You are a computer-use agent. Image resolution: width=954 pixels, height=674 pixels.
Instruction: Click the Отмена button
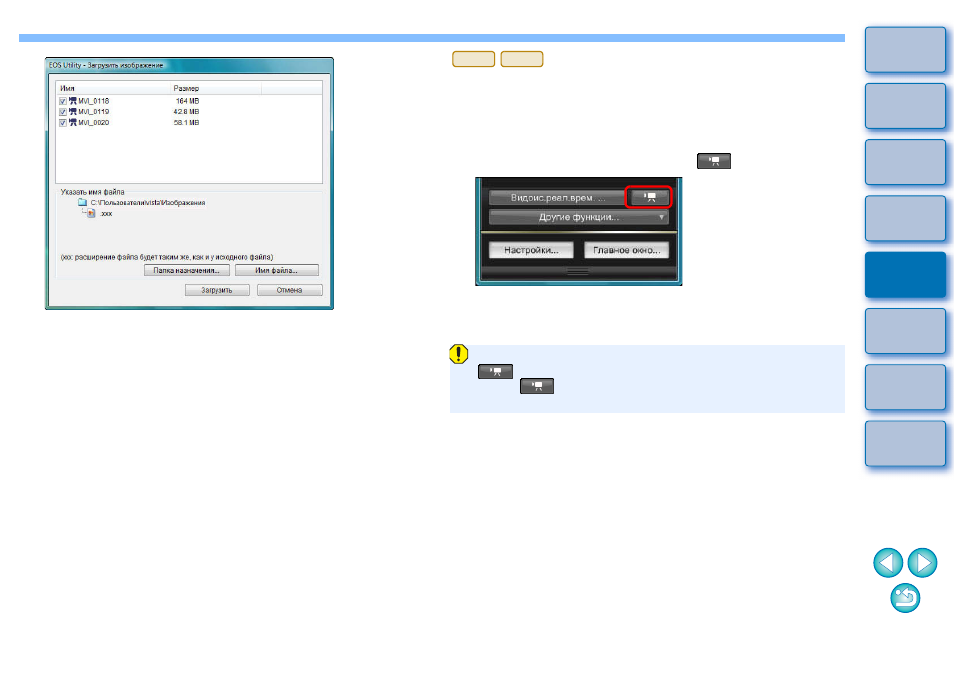[290, 290]
